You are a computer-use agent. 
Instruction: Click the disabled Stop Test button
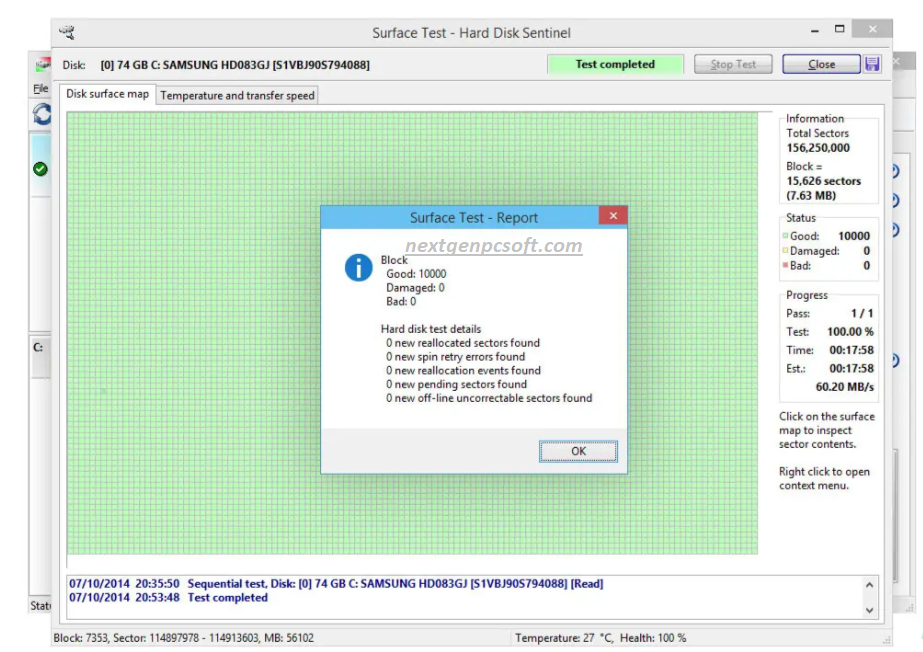click(733, 63)
